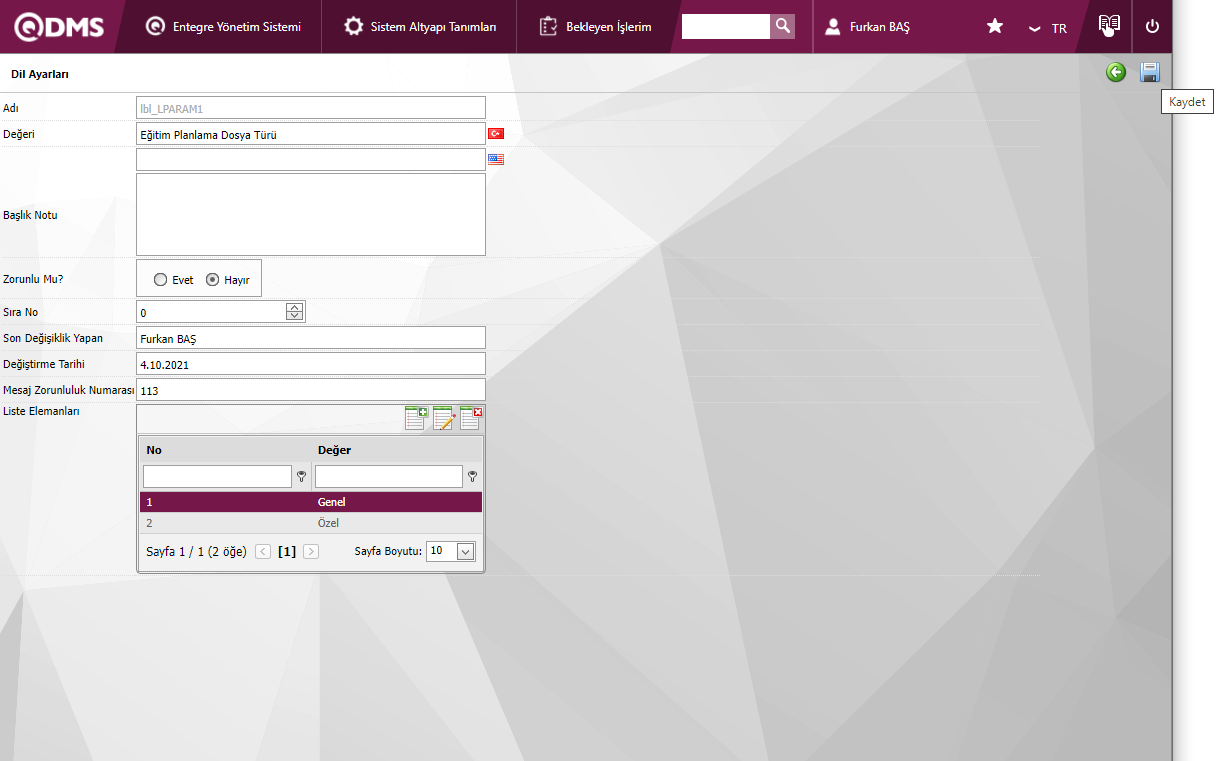Click the English value input field
Viewport: 1218px width, 761px height.
point(311,160)
